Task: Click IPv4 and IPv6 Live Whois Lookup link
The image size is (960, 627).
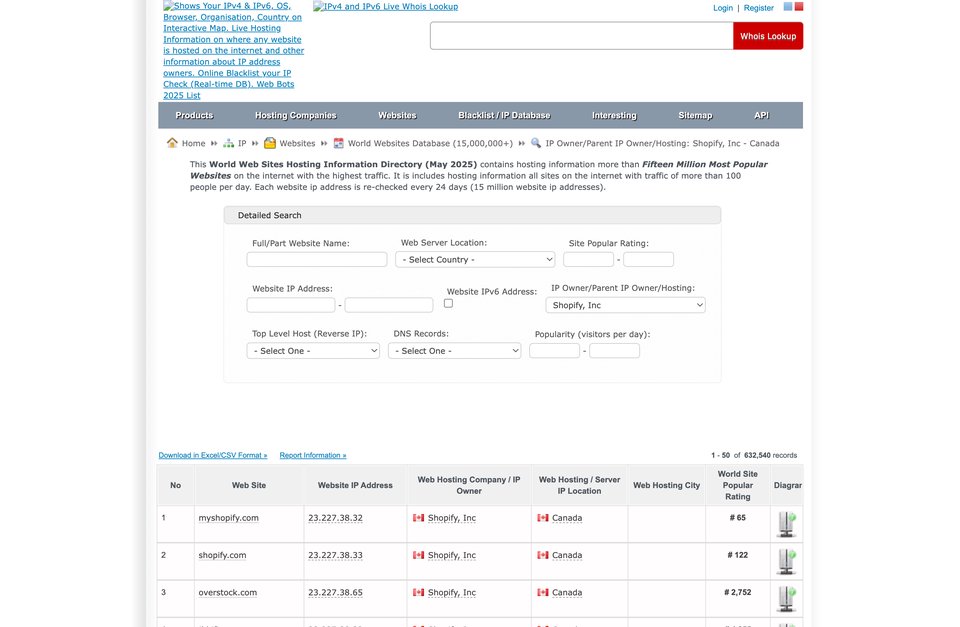Action: pos(386,7)
